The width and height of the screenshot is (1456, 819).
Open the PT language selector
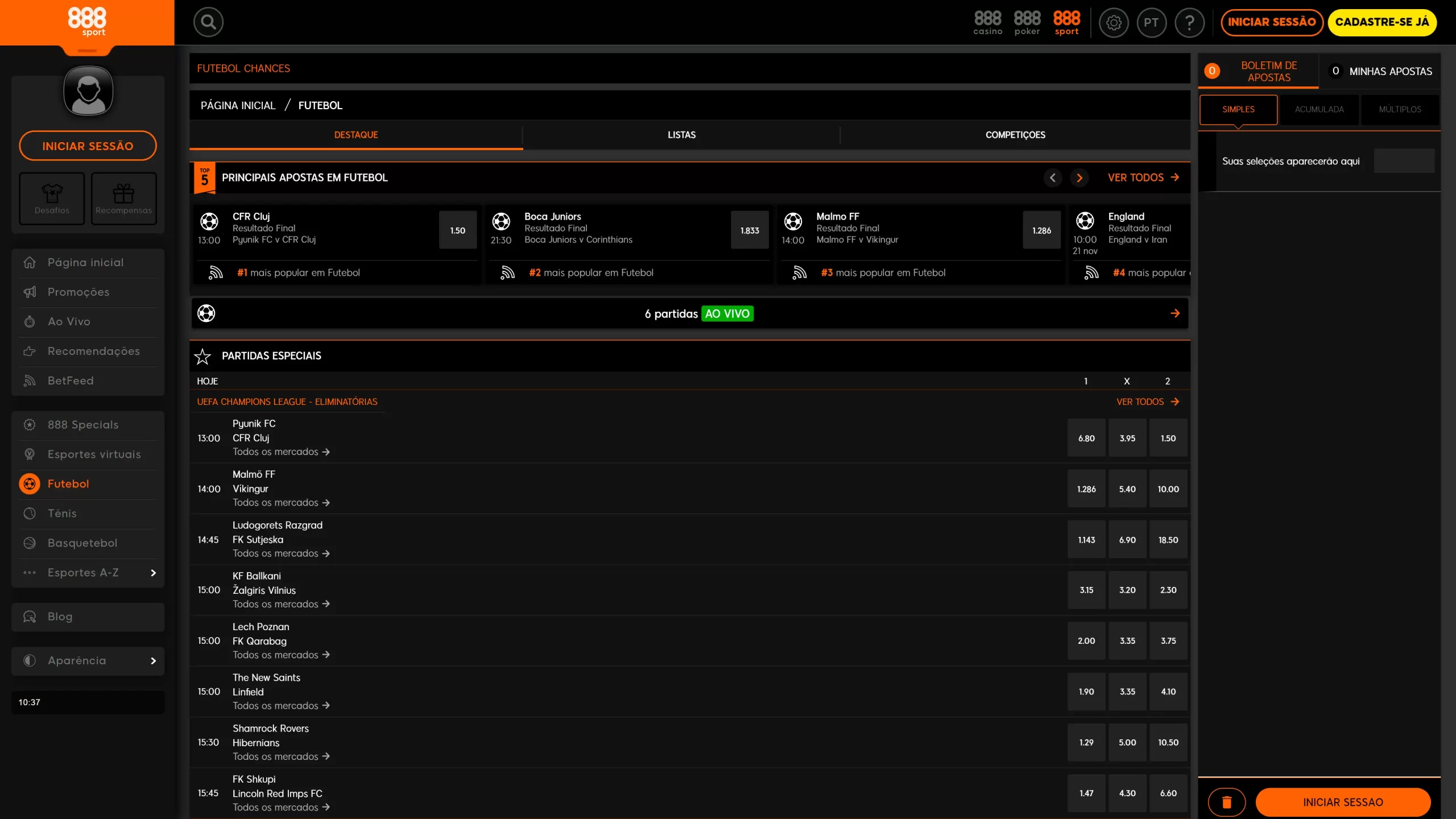click(x=1151, y=23)
